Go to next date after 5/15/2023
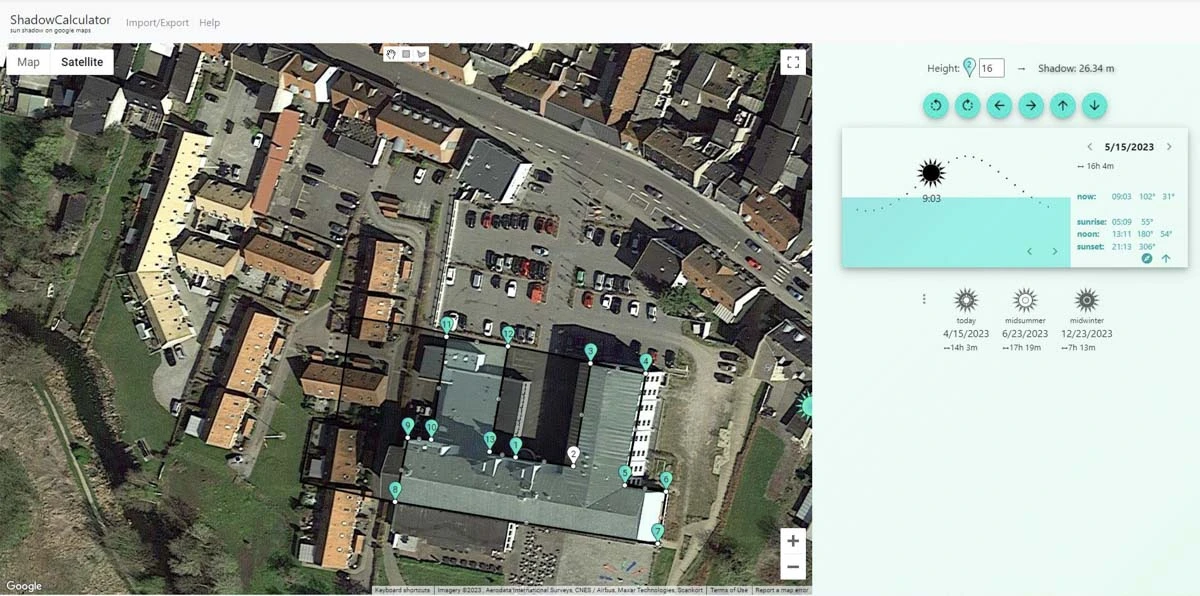Image resolution: width=1200 pixels, height=596 pixels. click(x=1169, y=147)
